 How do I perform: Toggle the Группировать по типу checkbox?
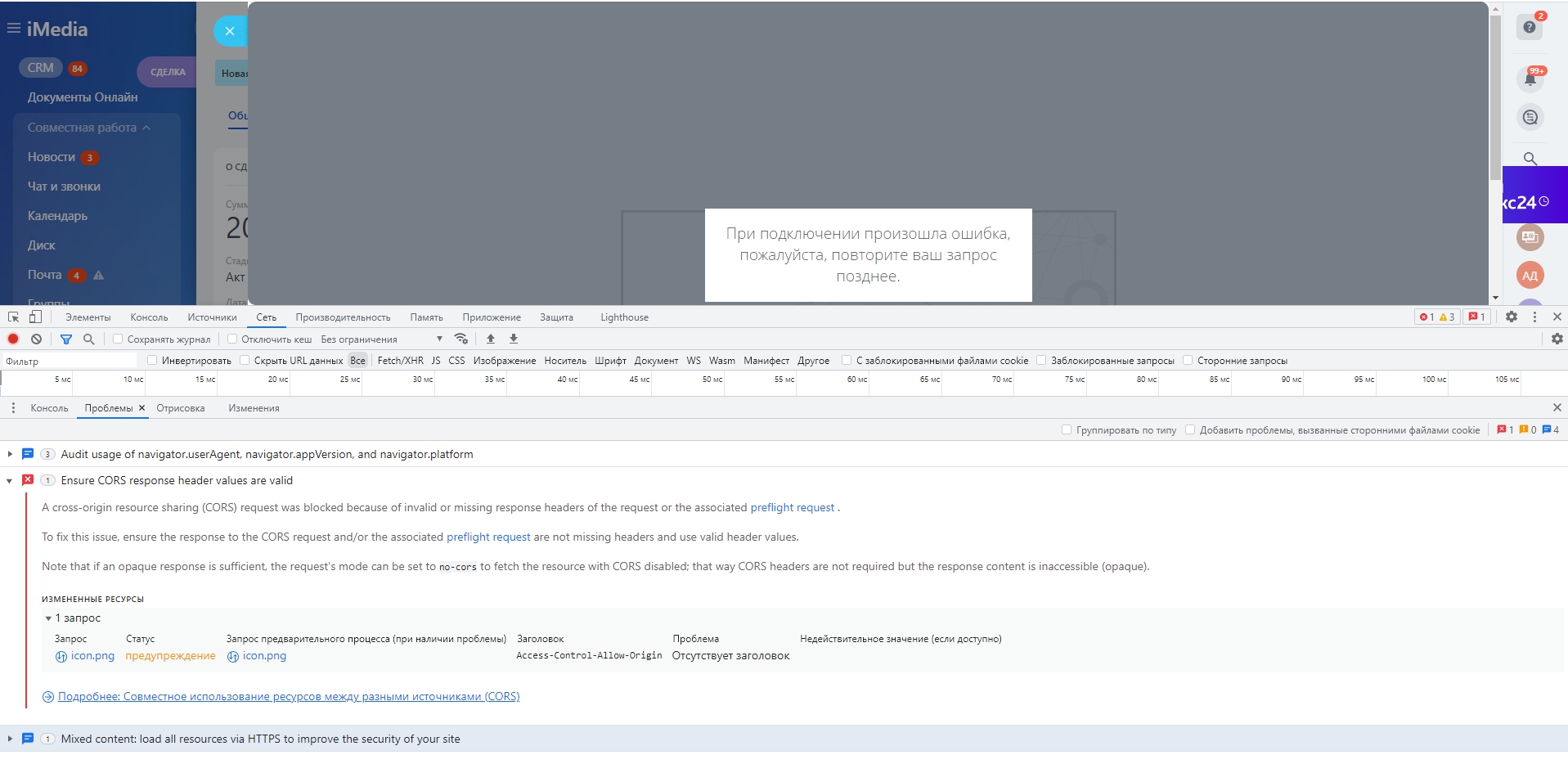(1067, 429)
